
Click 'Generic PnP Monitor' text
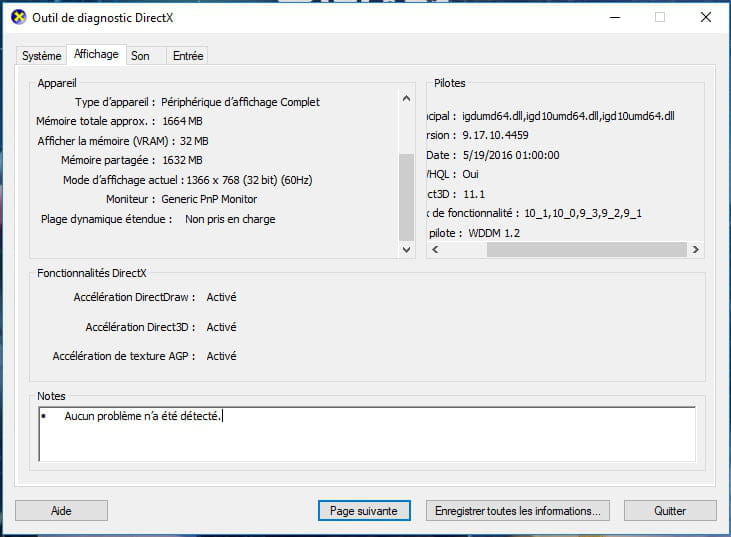click(x=209, y=200)
